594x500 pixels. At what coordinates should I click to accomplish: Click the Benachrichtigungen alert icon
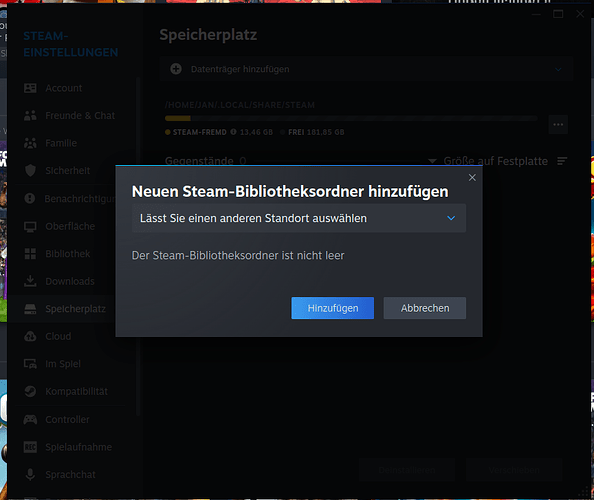pos(30,198)
